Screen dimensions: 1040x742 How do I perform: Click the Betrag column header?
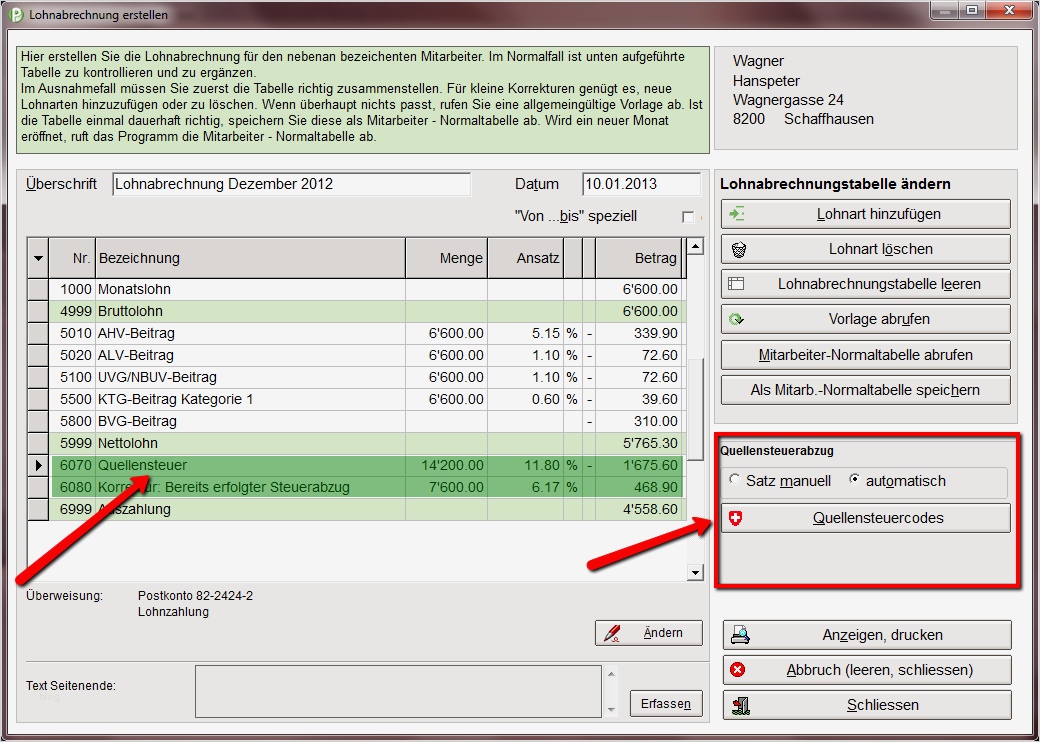pos(638,258)
